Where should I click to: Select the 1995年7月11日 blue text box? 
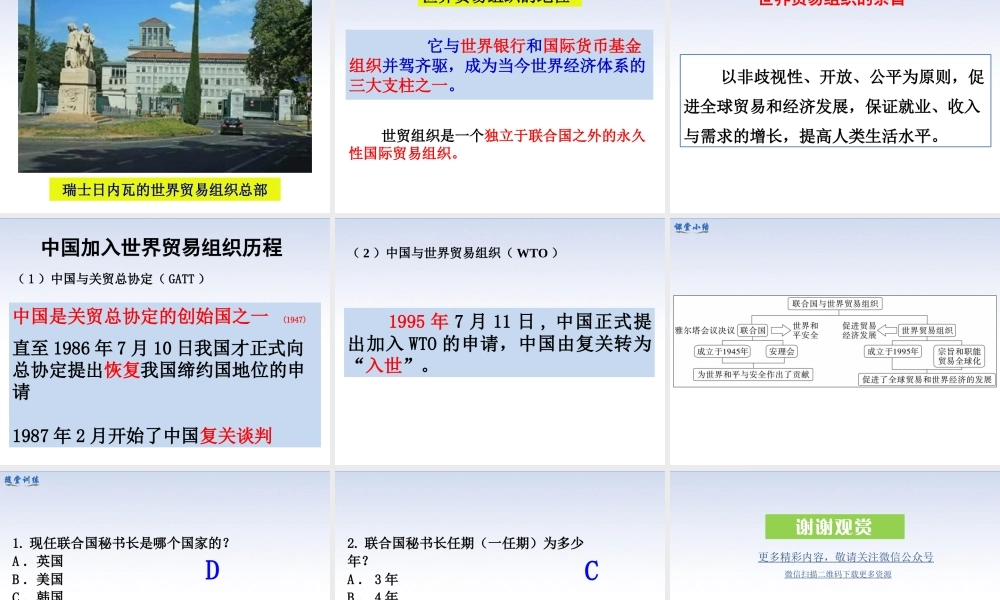500,343
